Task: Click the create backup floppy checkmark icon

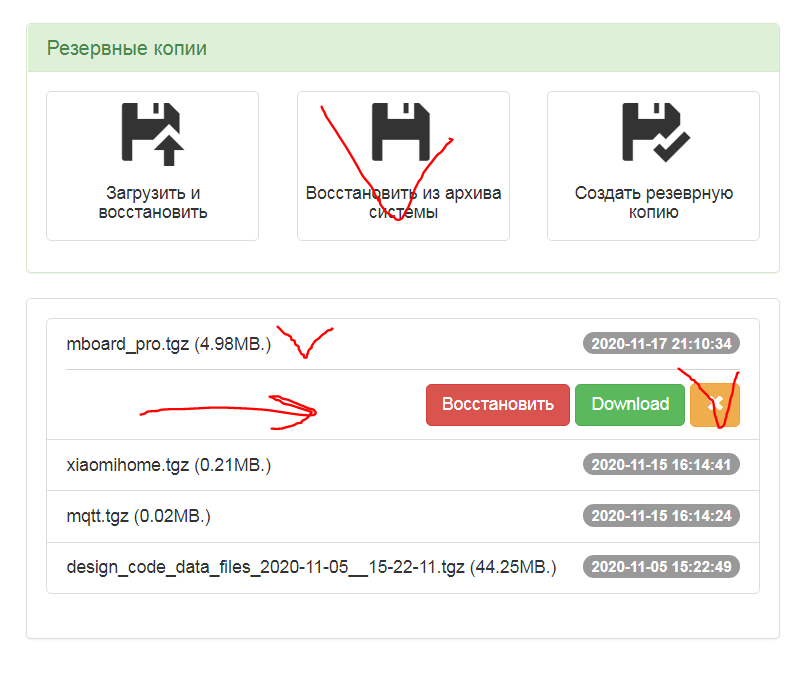Action: click(653, 132)
